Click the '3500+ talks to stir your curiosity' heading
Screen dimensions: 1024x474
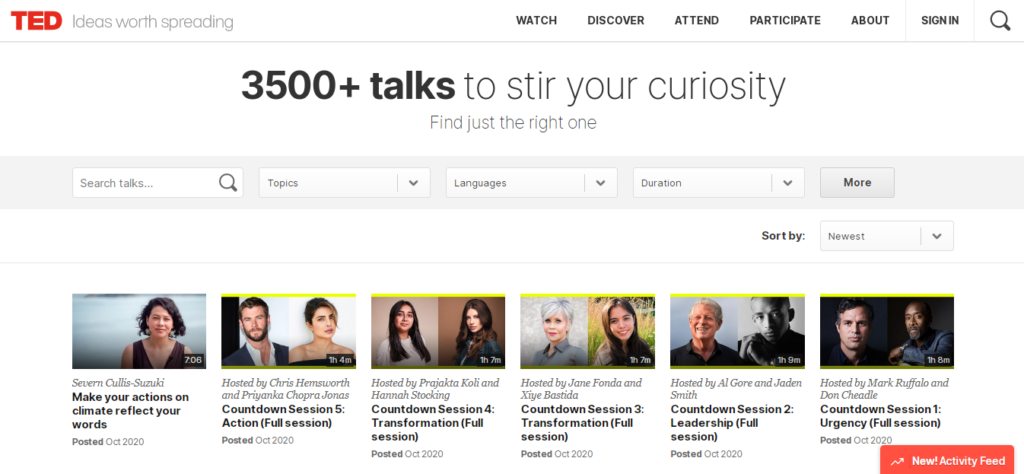(513, 86)
